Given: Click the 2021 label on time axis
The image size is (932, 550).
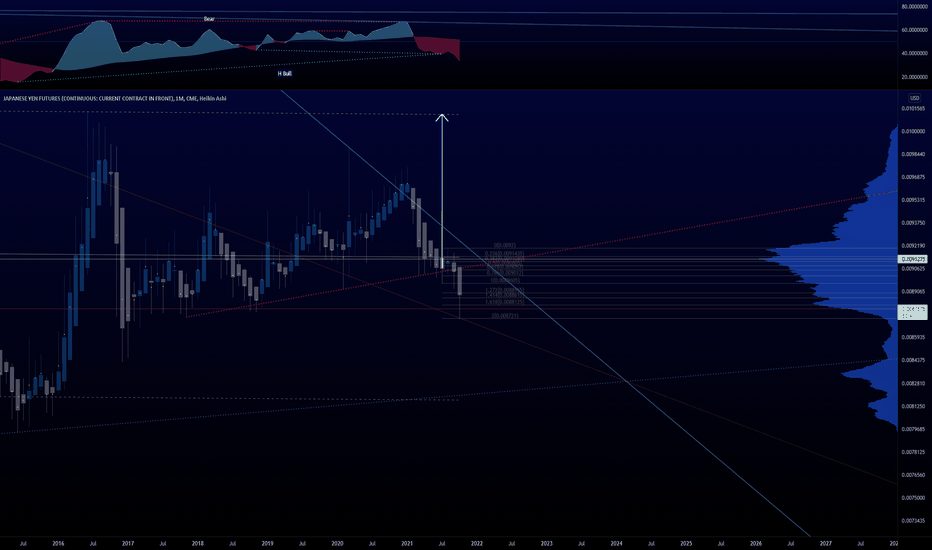Looking at the screenshot, I should pos(407,543).
